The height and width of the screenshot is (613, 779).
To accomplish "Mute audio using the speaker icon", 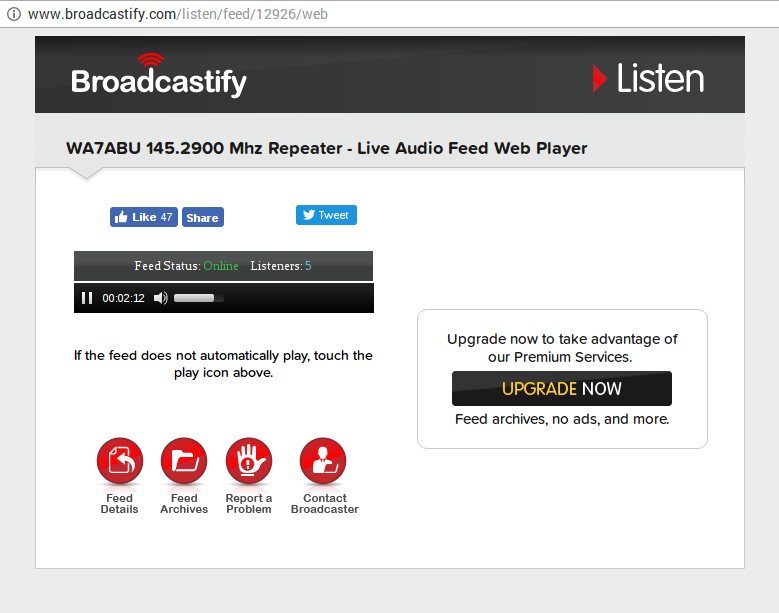I will click(160, 298).
